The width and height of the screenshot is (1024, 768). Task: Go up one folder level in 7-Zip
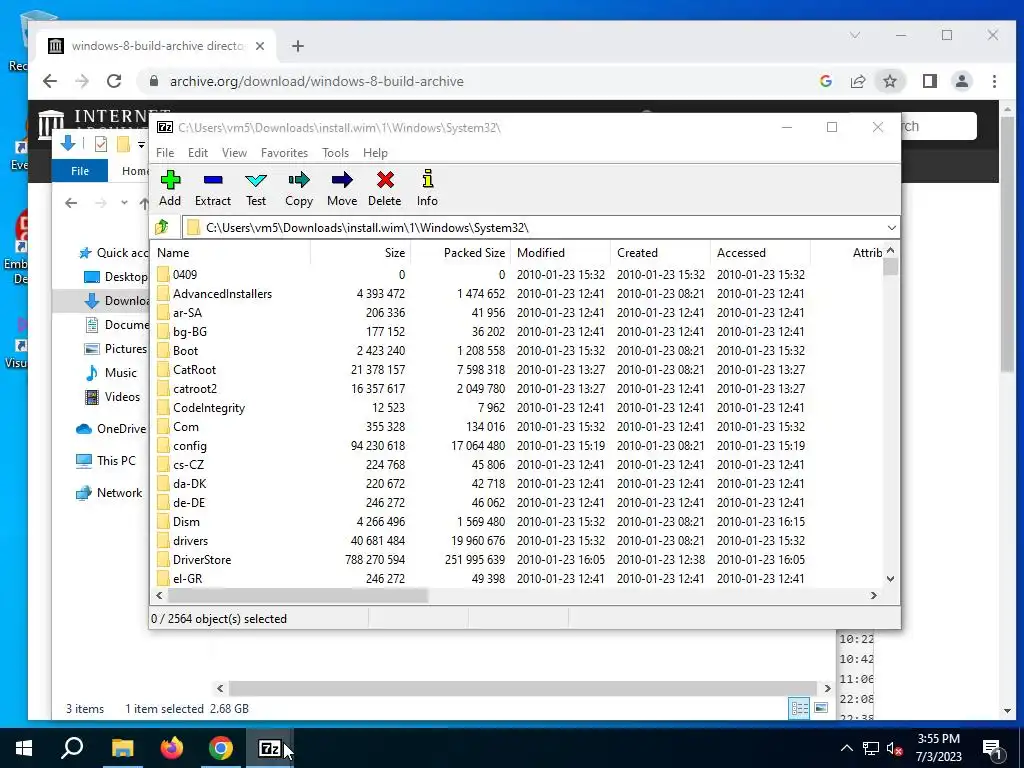[162, 227]
